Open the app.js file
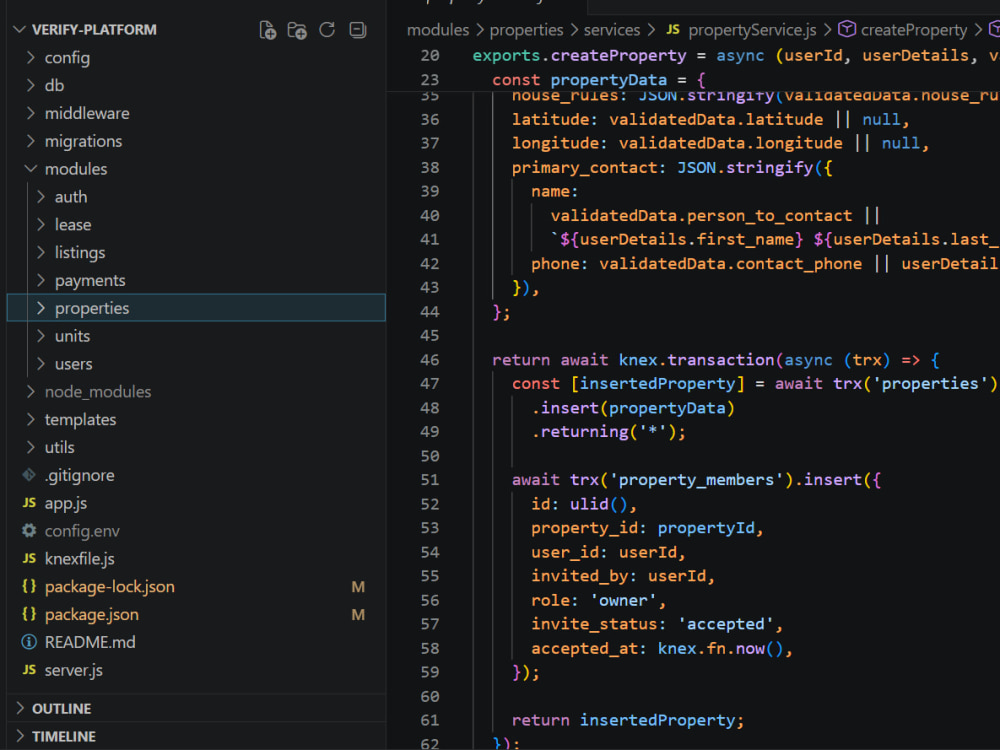Image resolution: width=1000 pixels, height=750 pixels. 66,503
